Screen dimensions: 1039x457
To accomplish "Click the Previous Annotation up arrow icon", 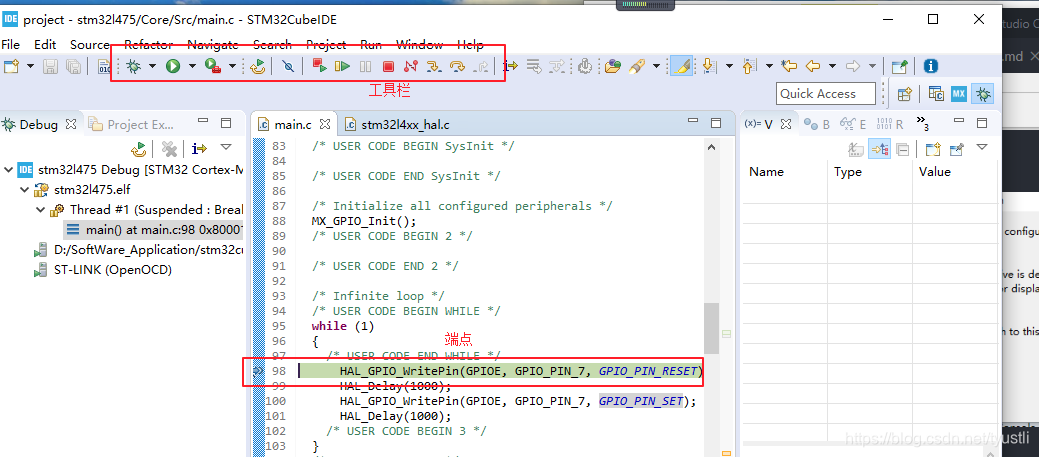I will coord(749,66).
